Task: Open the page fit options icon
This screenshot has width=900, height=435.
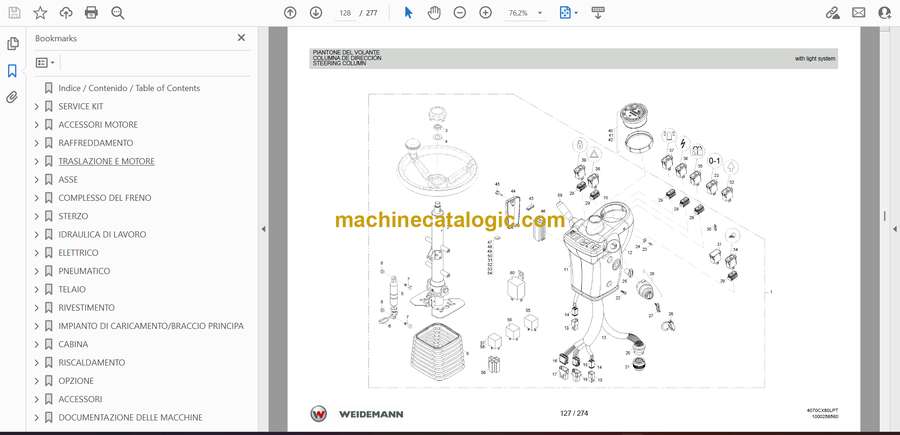Action: (x=568, y=13)
